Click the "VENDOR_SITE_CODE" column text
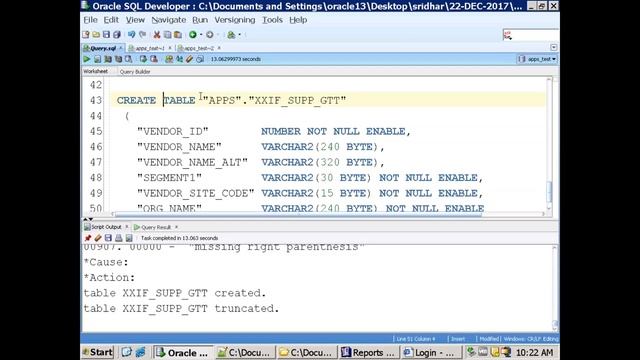 coord(196,193)
